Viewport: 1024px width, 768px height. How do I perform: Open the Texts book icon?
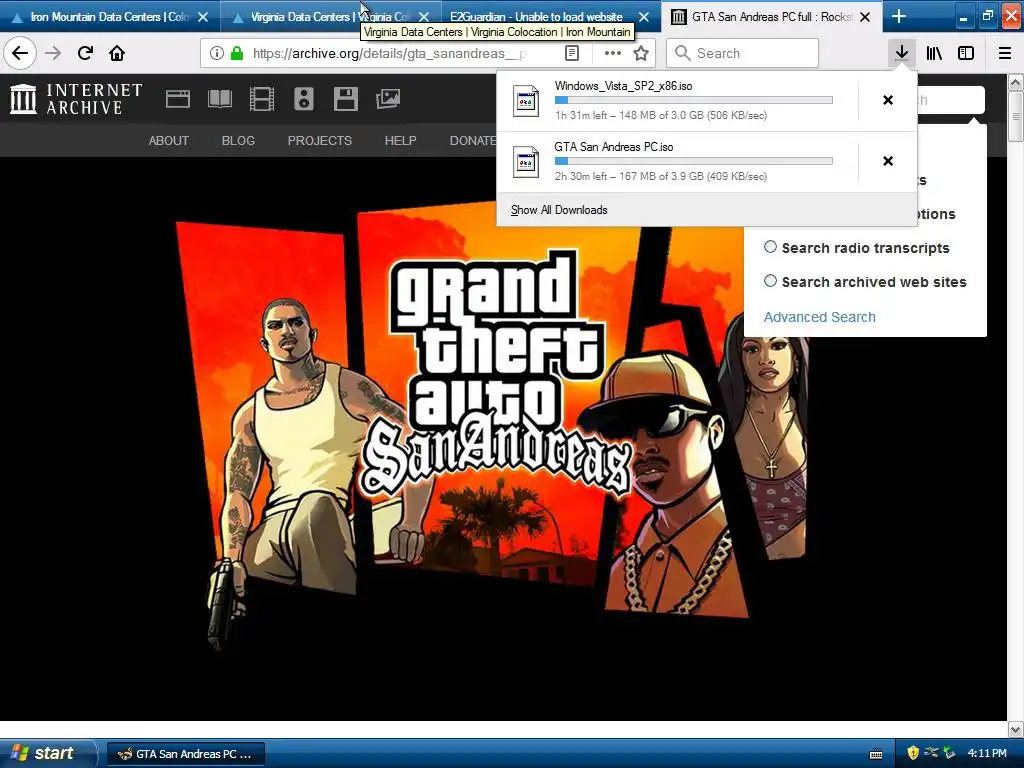[x=219, y=99]
